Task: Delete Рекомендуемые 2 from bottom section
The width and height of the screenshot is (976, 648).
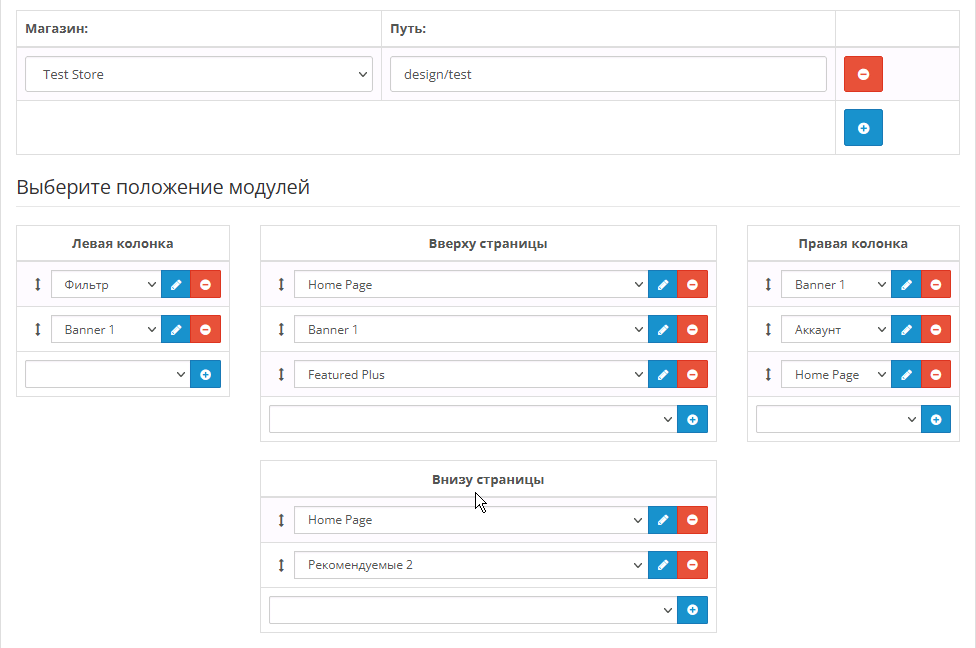Action: click(x=692, y=565)
